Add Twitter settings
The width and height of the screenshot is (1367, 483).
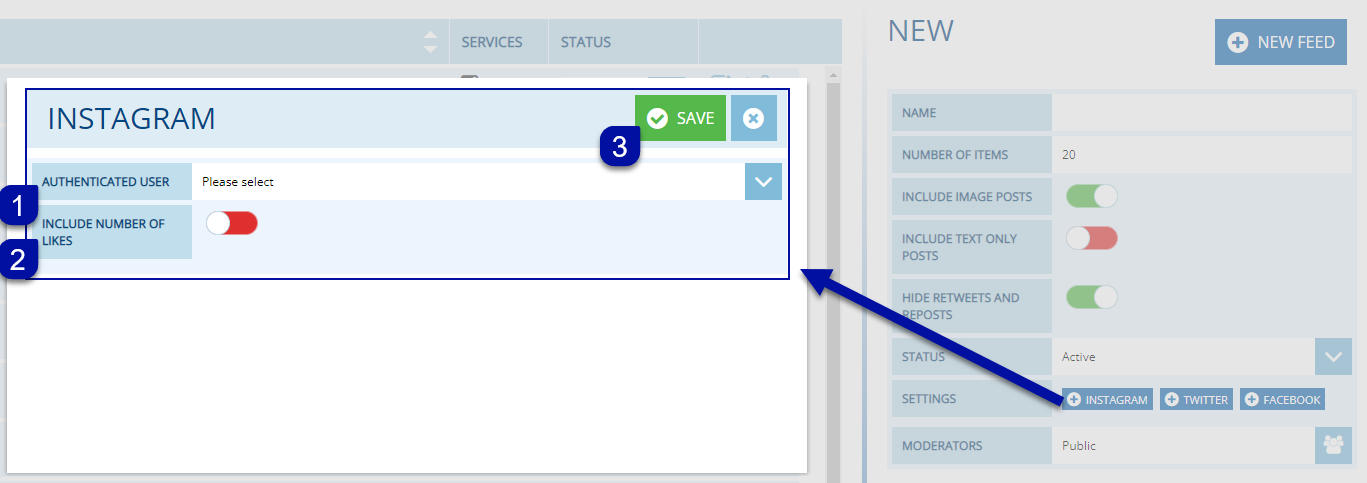point(1196,399)
